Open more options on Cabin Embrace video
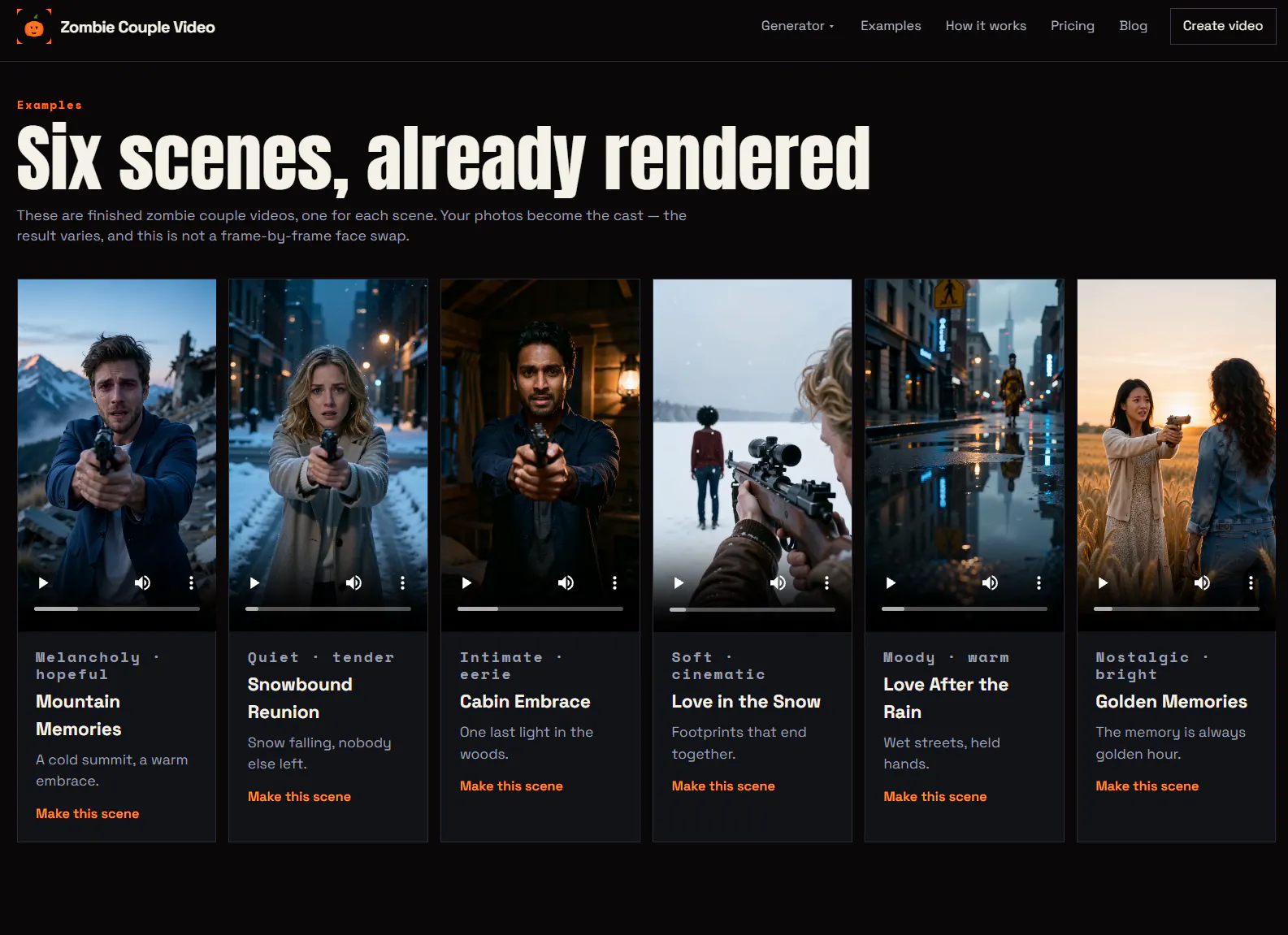Viewport: 1288px width, 935px height. (x=614, y=582)
